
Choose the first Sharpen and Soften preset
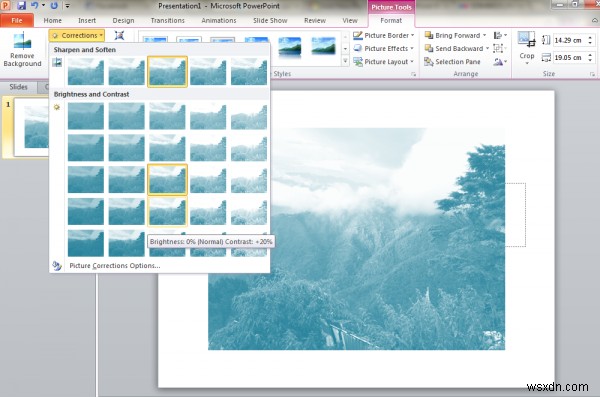86,72
